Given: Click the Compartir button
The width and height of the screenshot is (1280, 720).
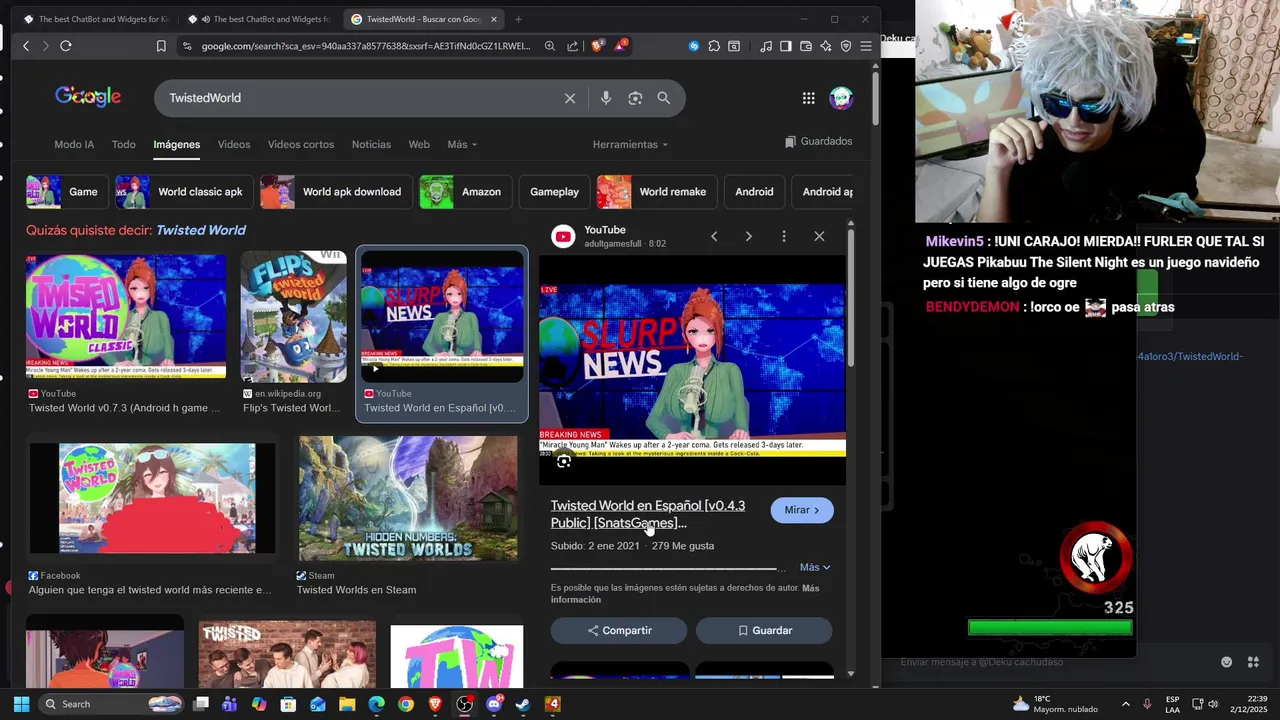Looking at the screenshot, I should pyautogui.click(x=619, y=630).
